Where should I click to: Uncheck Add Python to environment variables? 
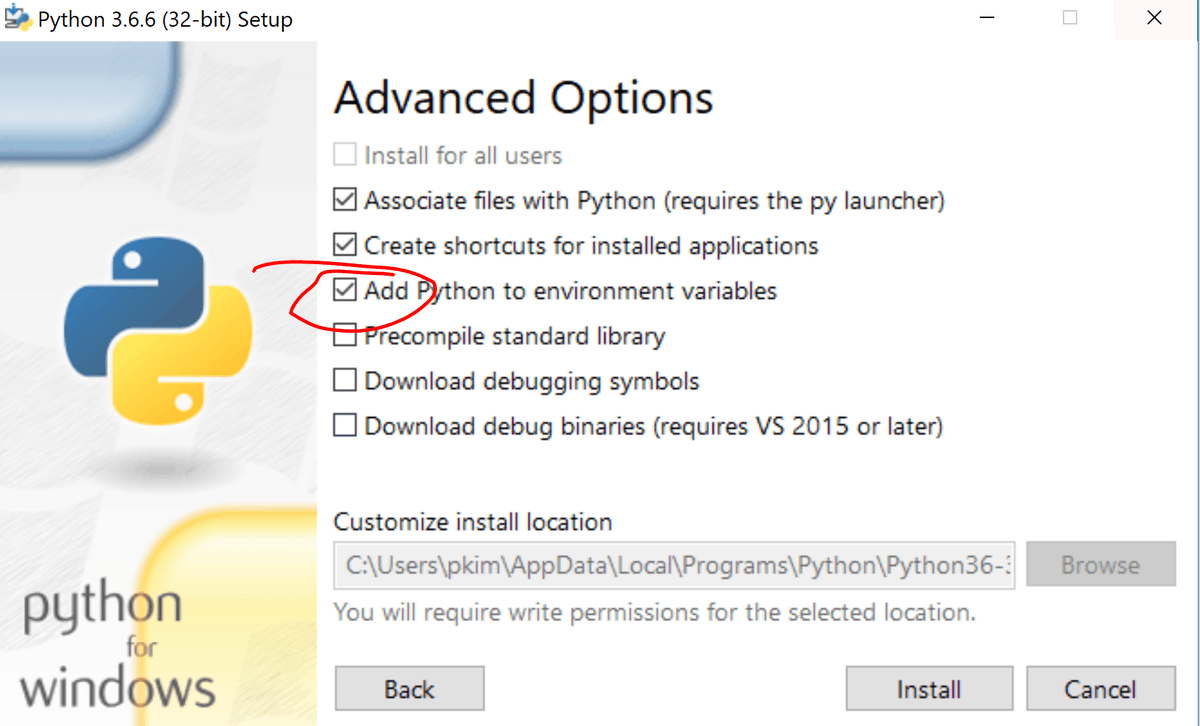345,291
